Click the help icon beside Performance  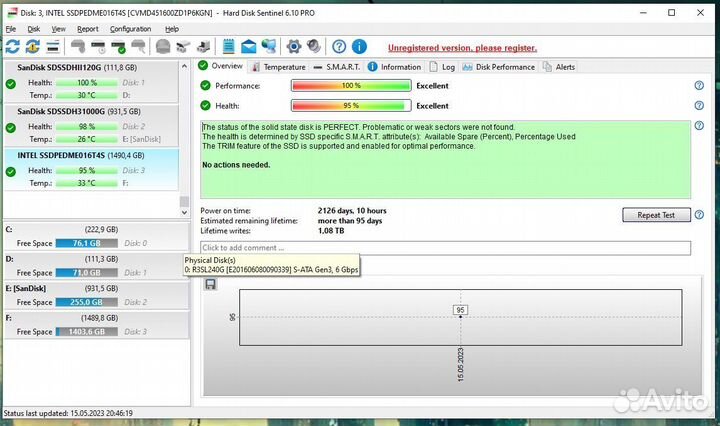[699, 85]
